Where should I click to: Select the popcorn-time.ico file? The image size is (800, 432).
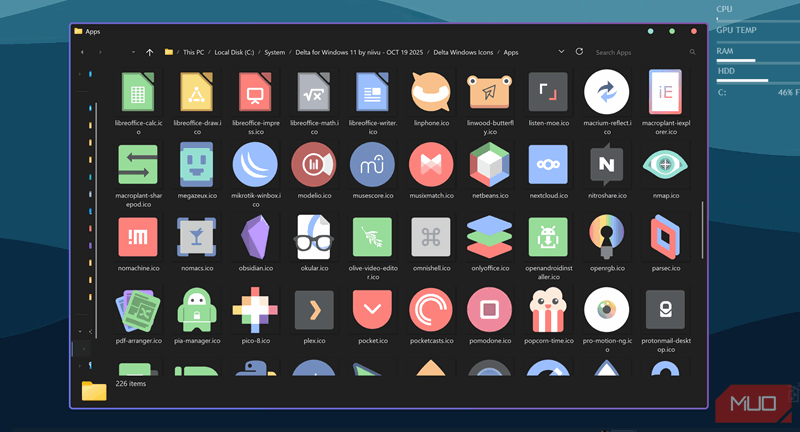click(x=548, y=310)
